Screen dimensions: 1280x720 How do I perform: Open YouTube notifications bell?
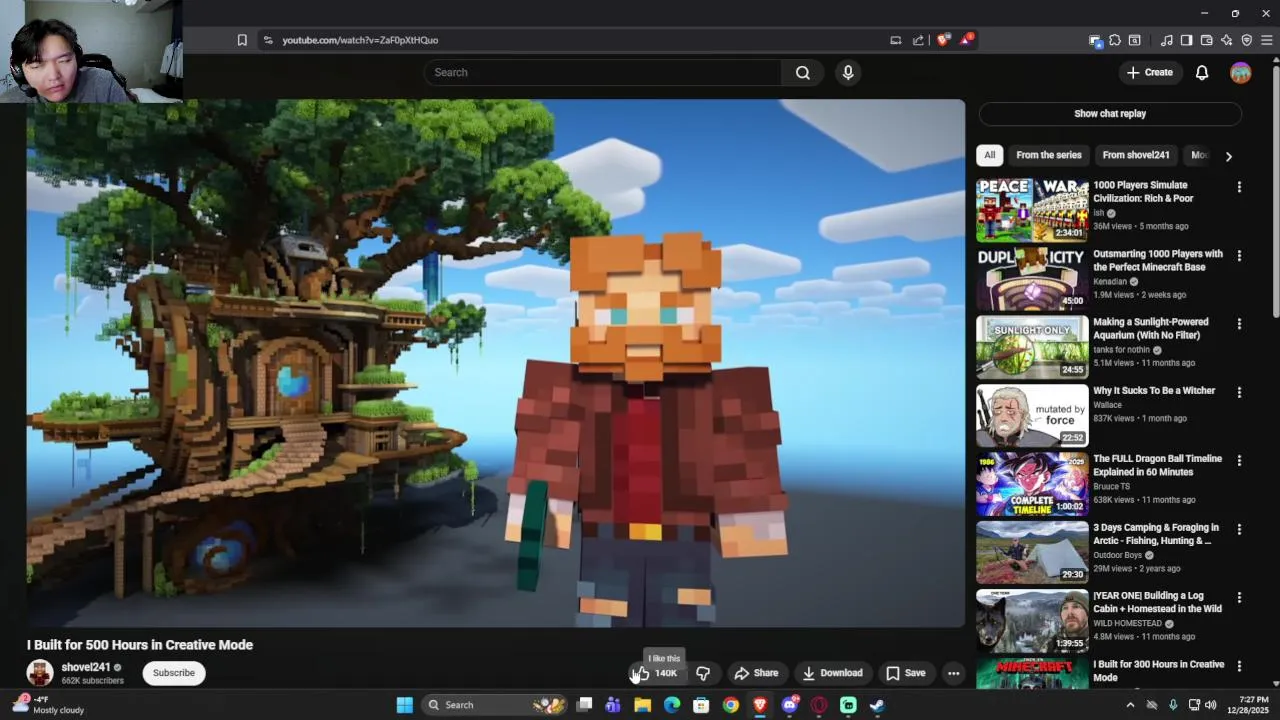click(1202, 72)
